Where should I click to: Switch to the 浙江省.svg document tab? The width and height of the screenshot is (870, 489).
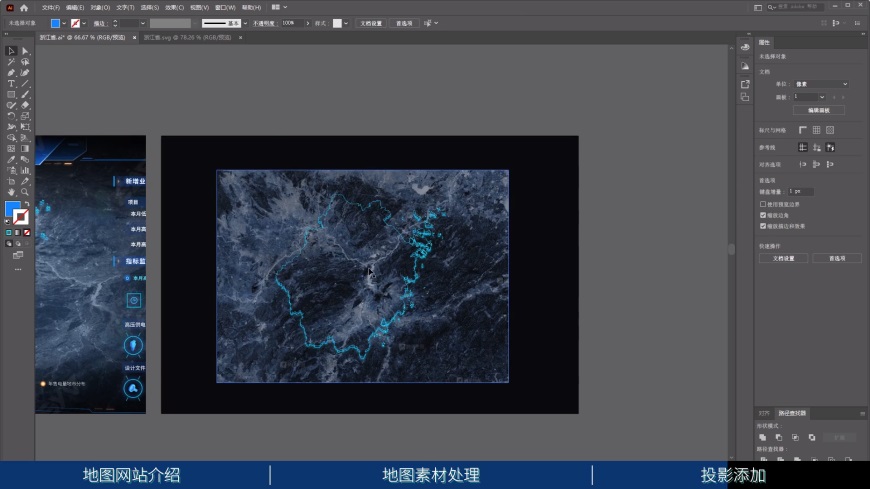pyautogui.click(x=188, y=38)
